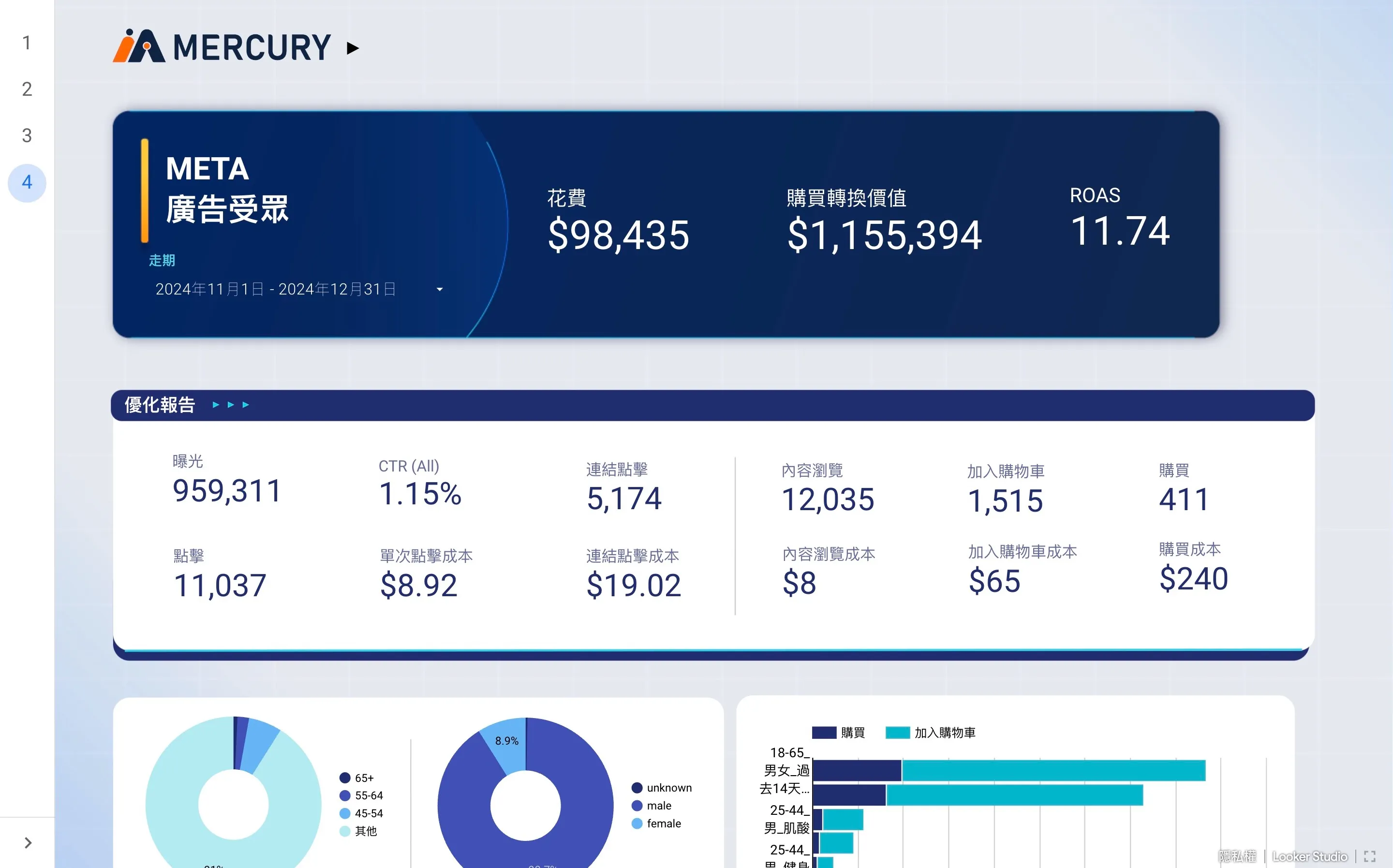Click the fullscreen icon at bottom right

1369,856
